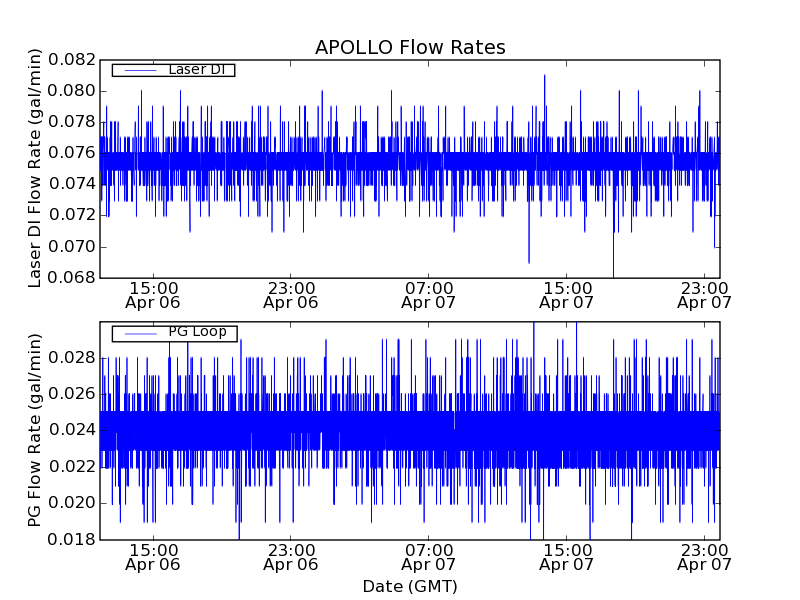Select the 0.076 tick label on Laser DI axis
This screenshot has height=600, width=800.
[x=72, y=153]
